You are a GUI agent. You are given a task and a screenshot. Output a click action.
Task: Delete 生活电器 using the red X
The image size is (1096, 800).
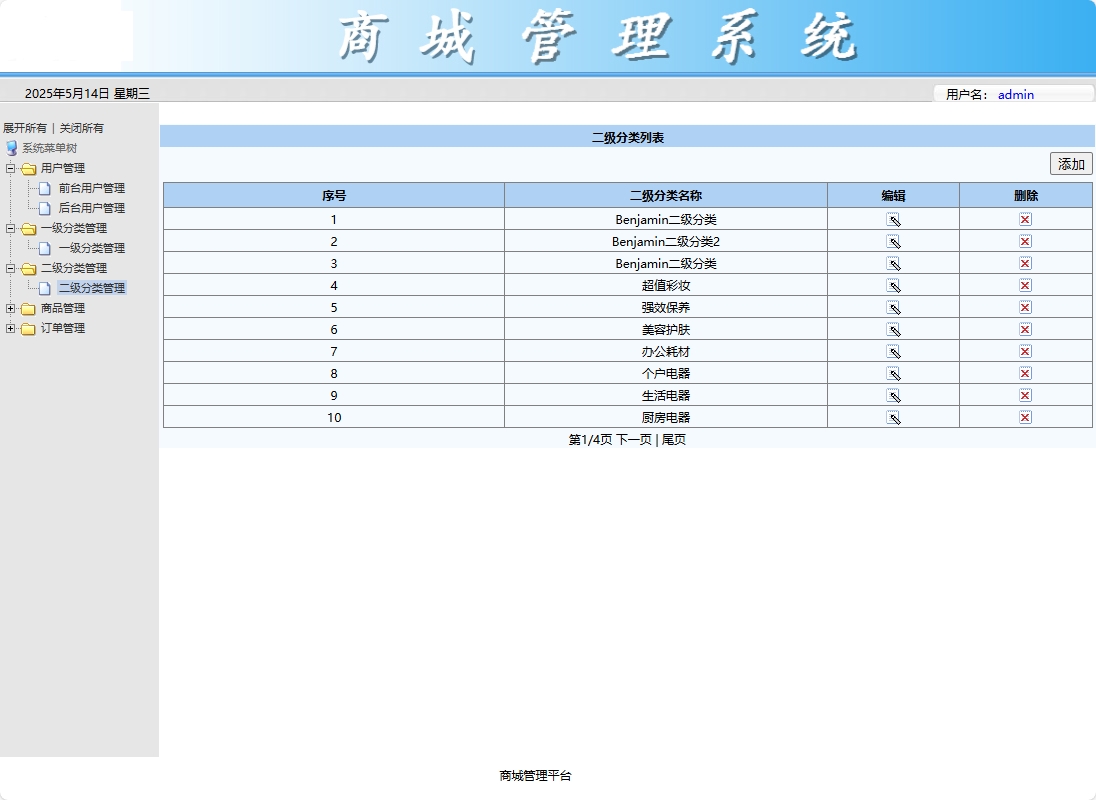1023,394
